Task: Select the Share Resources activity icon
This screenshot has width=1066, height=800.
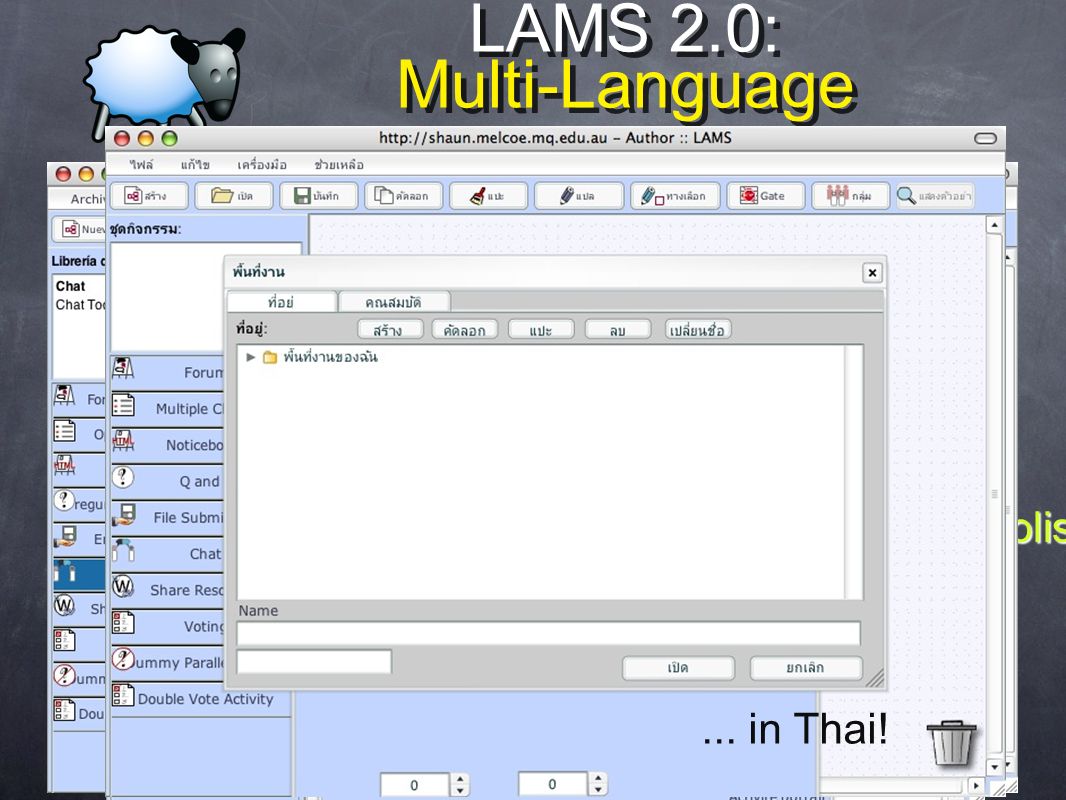Action: click(x=123, y=586)
